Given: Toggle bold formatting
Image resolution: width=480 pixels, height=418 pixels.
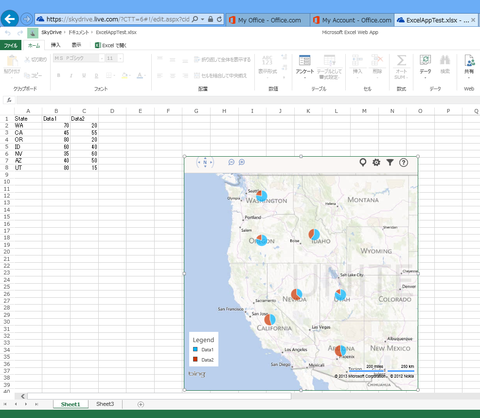Looking at the screenshot, I should click(x=58, y=76).
